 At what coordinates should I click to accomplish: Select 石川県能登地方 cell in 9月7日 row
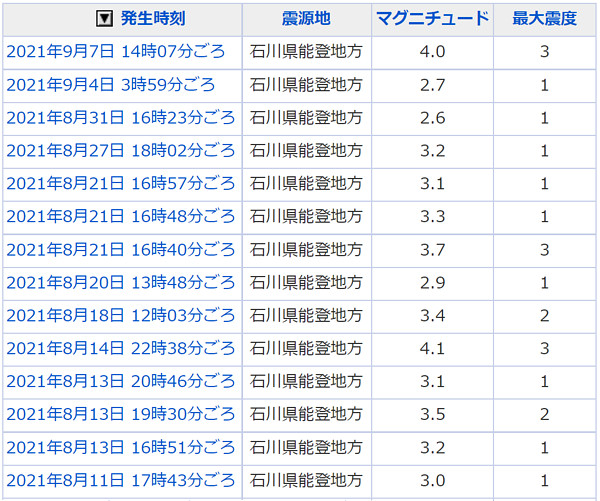(307, 52)
